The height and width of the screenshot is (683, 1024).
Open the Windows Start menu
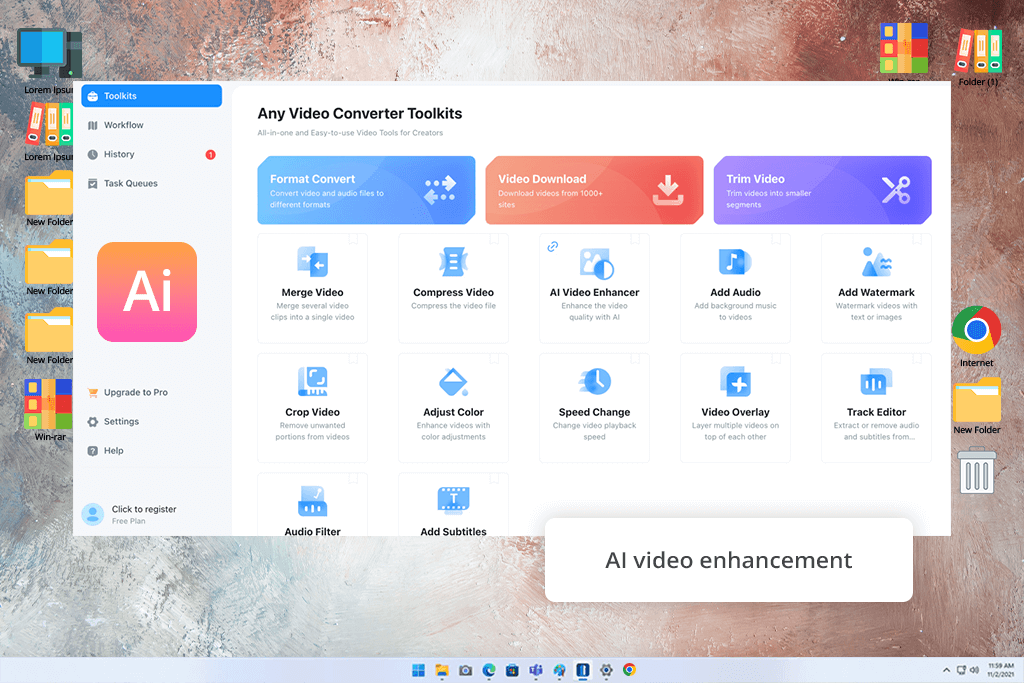click(x=419, y=670)
